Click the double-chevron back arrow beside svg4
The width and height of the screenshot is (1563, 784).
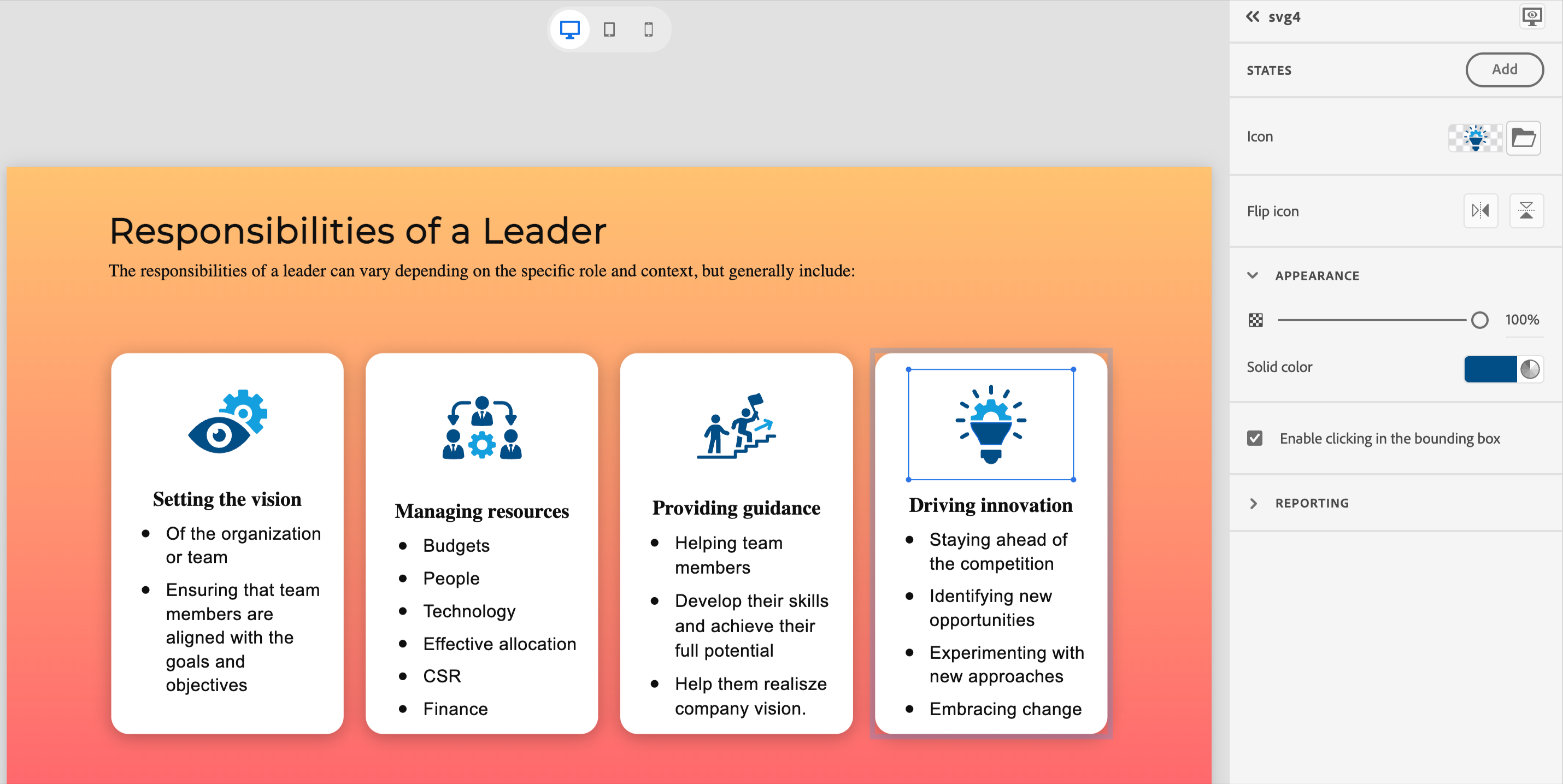(x=1253, y=17)
